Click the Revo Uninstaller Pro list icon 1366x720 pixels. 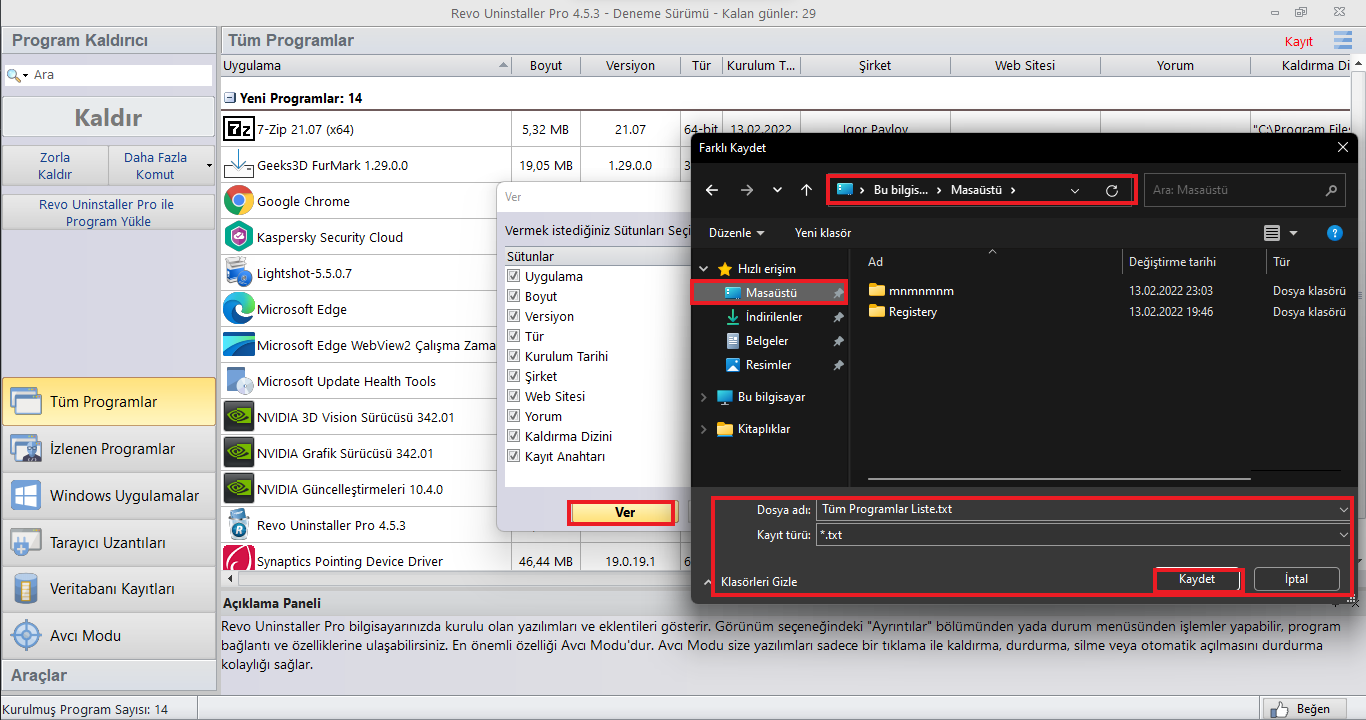(239, 525)
